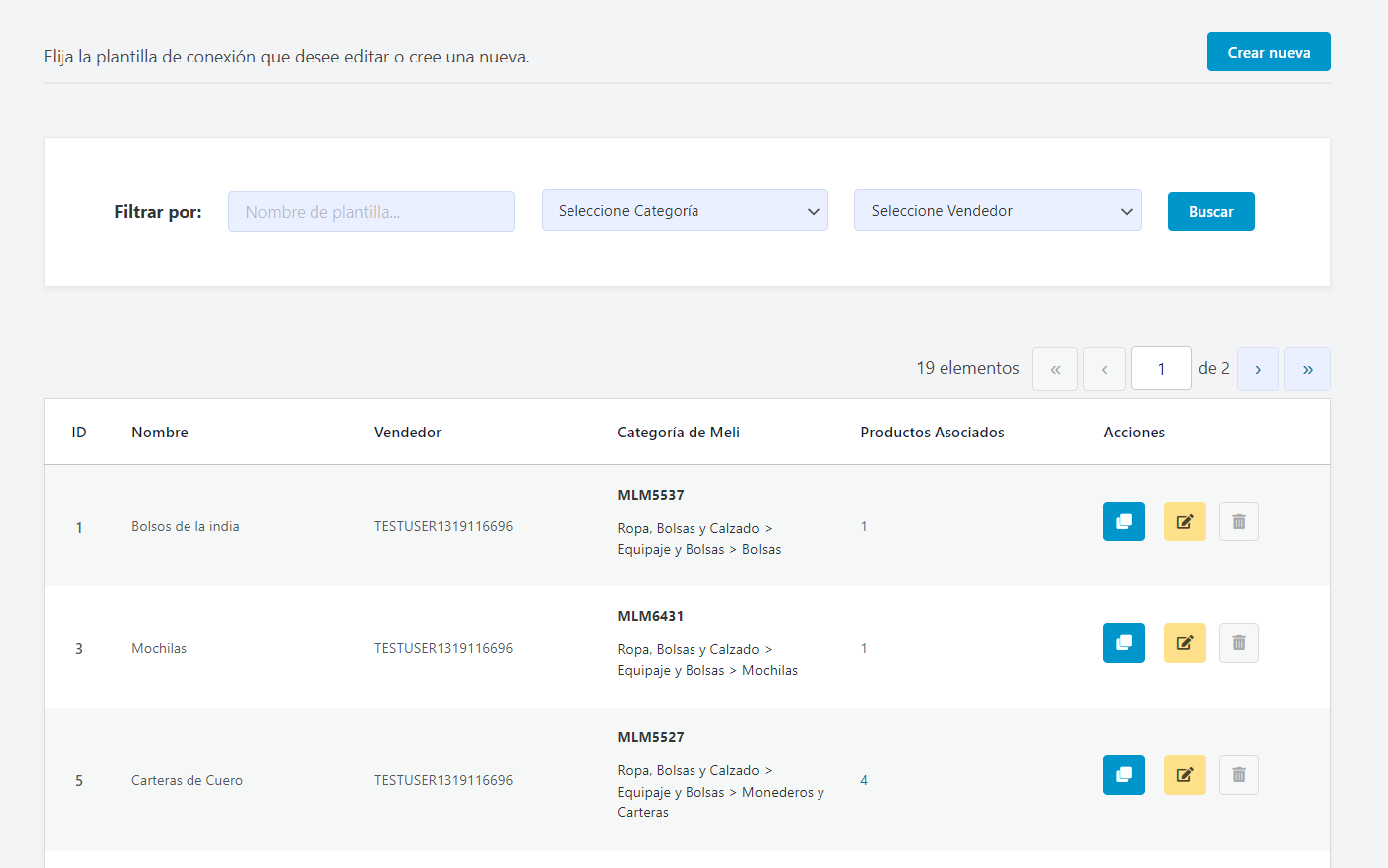This screenshot has height=868, width=1388.
Task: Click the Crear nueva button
Action: [1268, 53]
